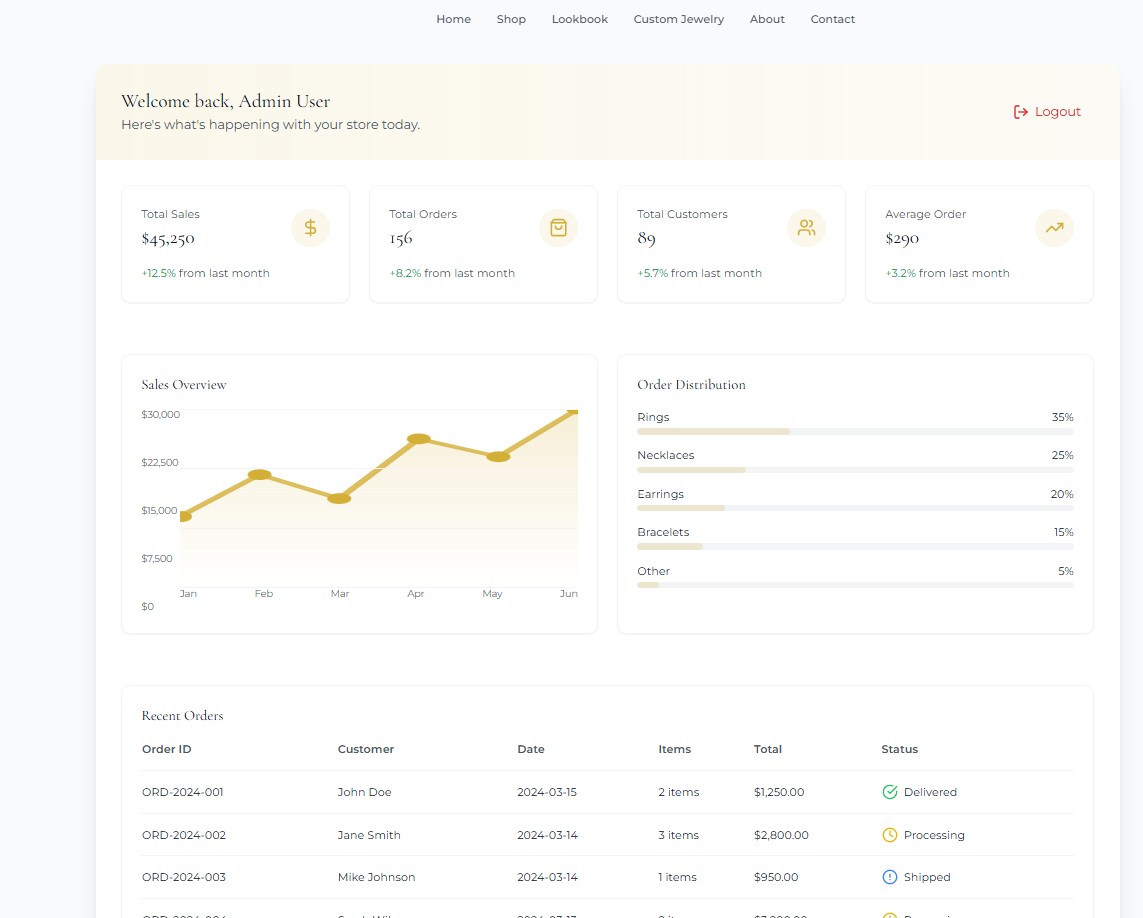Click the people Total Customers icon
Viewport: 1143px width, 918px height.
click(806, 228)
